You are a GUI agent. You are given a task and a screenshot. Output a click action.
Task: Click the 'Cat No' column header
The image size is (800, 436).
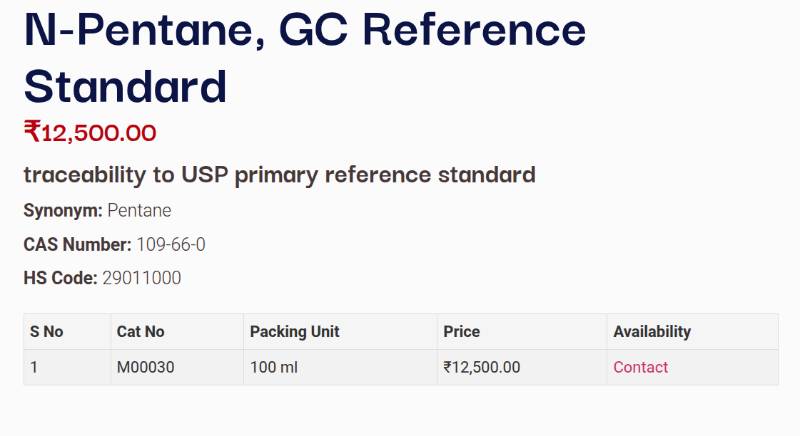coord(141,331)
